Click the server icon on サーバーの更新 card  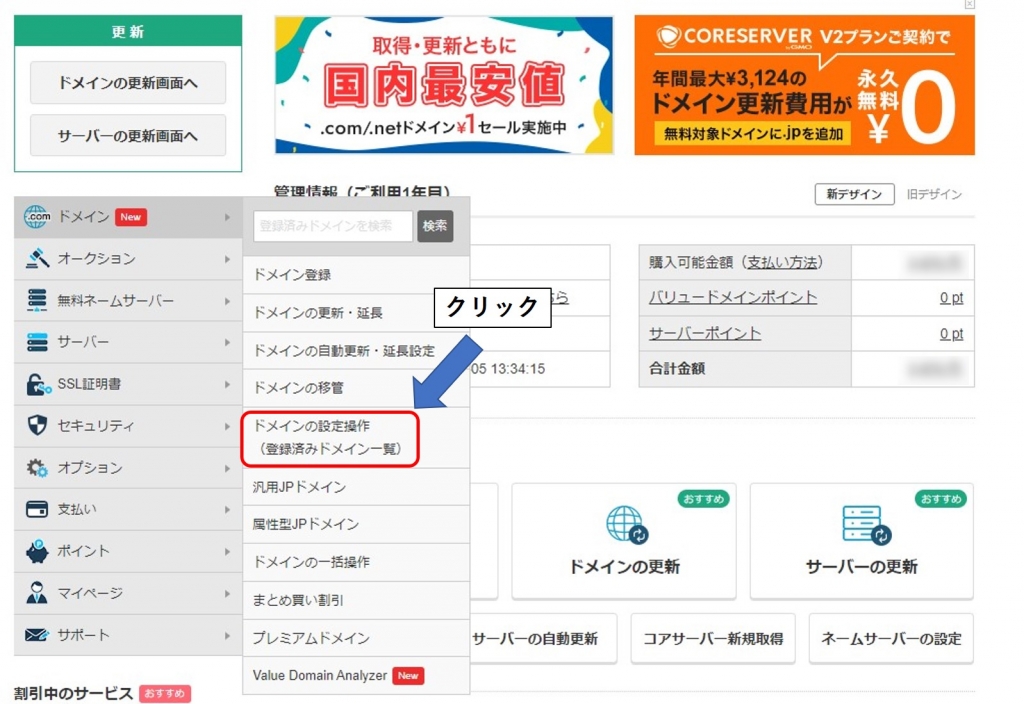(x=866, y=524)
